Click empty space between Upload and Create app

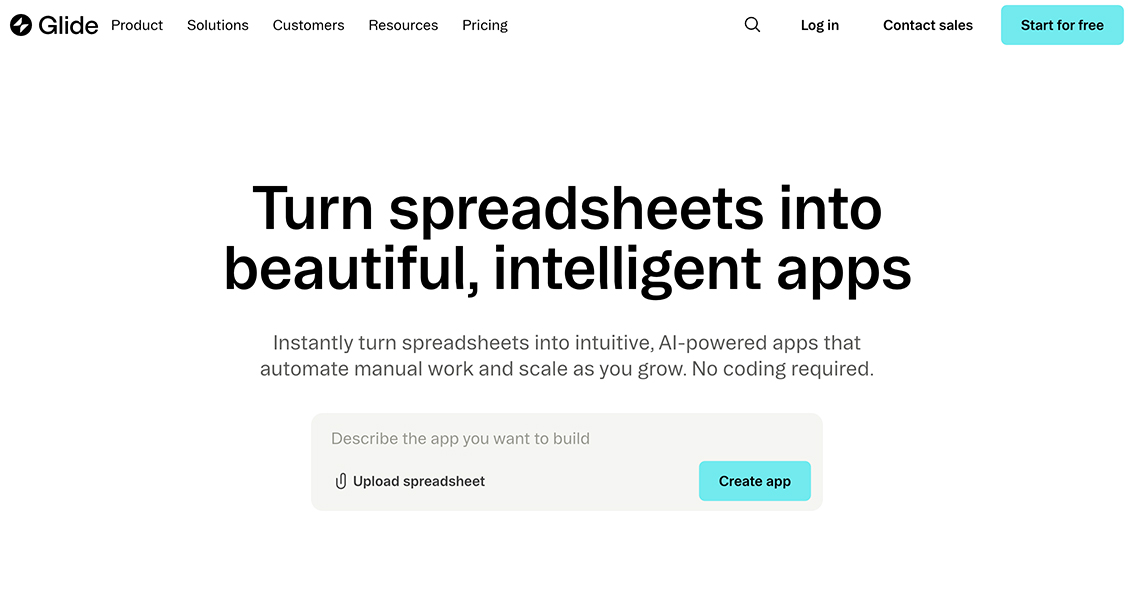(x=590, y=481)
